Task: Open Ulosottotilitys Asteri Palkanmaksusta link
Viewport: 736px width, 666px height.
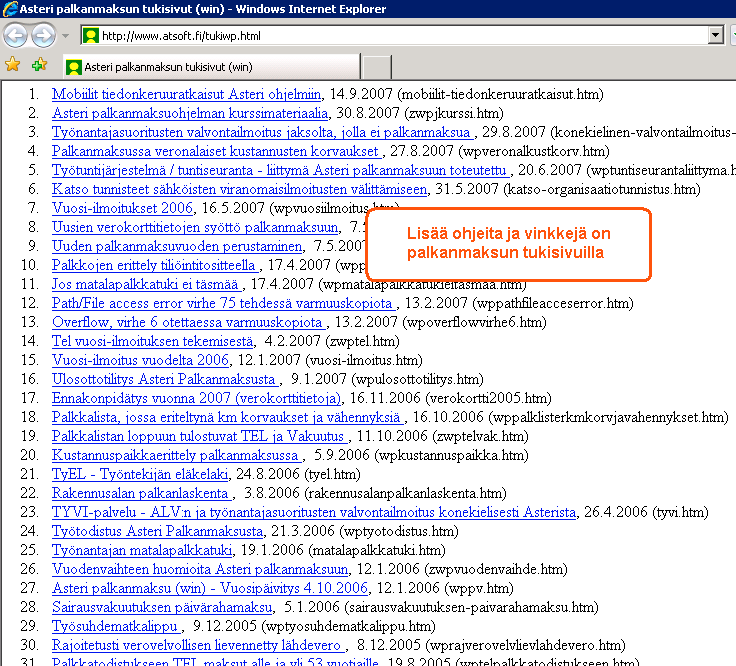Action: pos(165,379)
